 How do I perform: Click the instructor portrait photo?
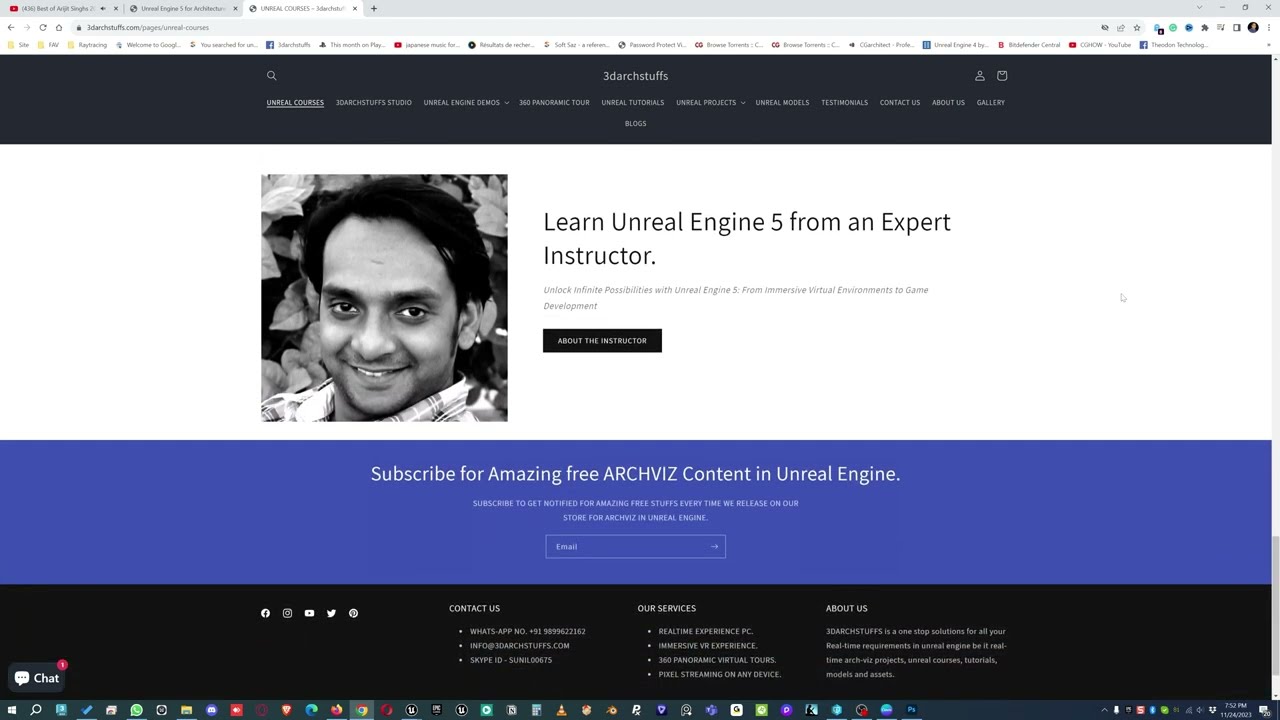(384, 298)
